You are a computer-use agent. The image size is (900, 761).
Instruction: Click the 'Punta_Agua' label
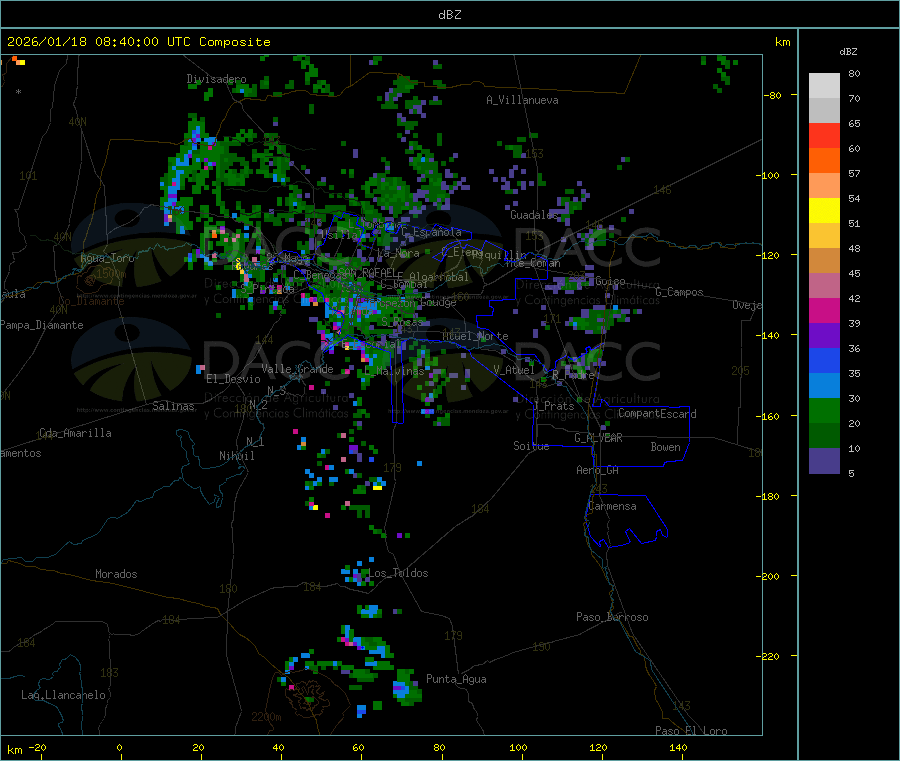point(456,679)
